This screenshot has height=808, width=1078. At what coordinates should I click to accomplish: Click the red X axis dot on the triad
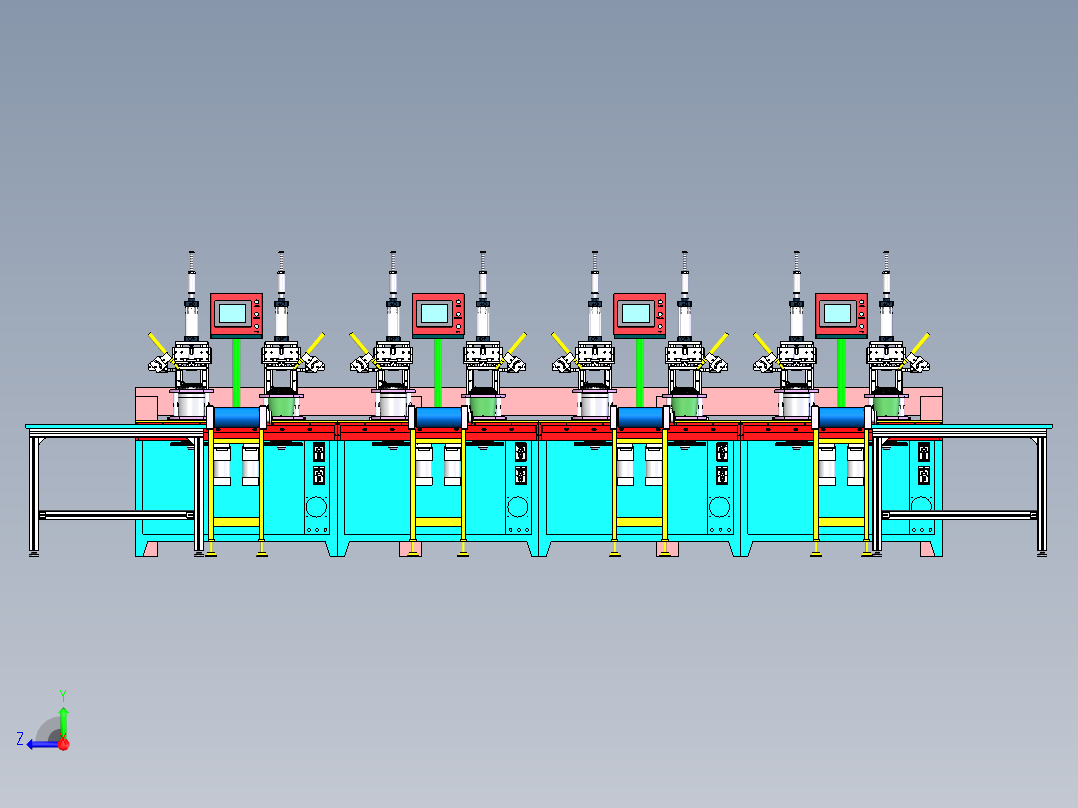(64, 744)
